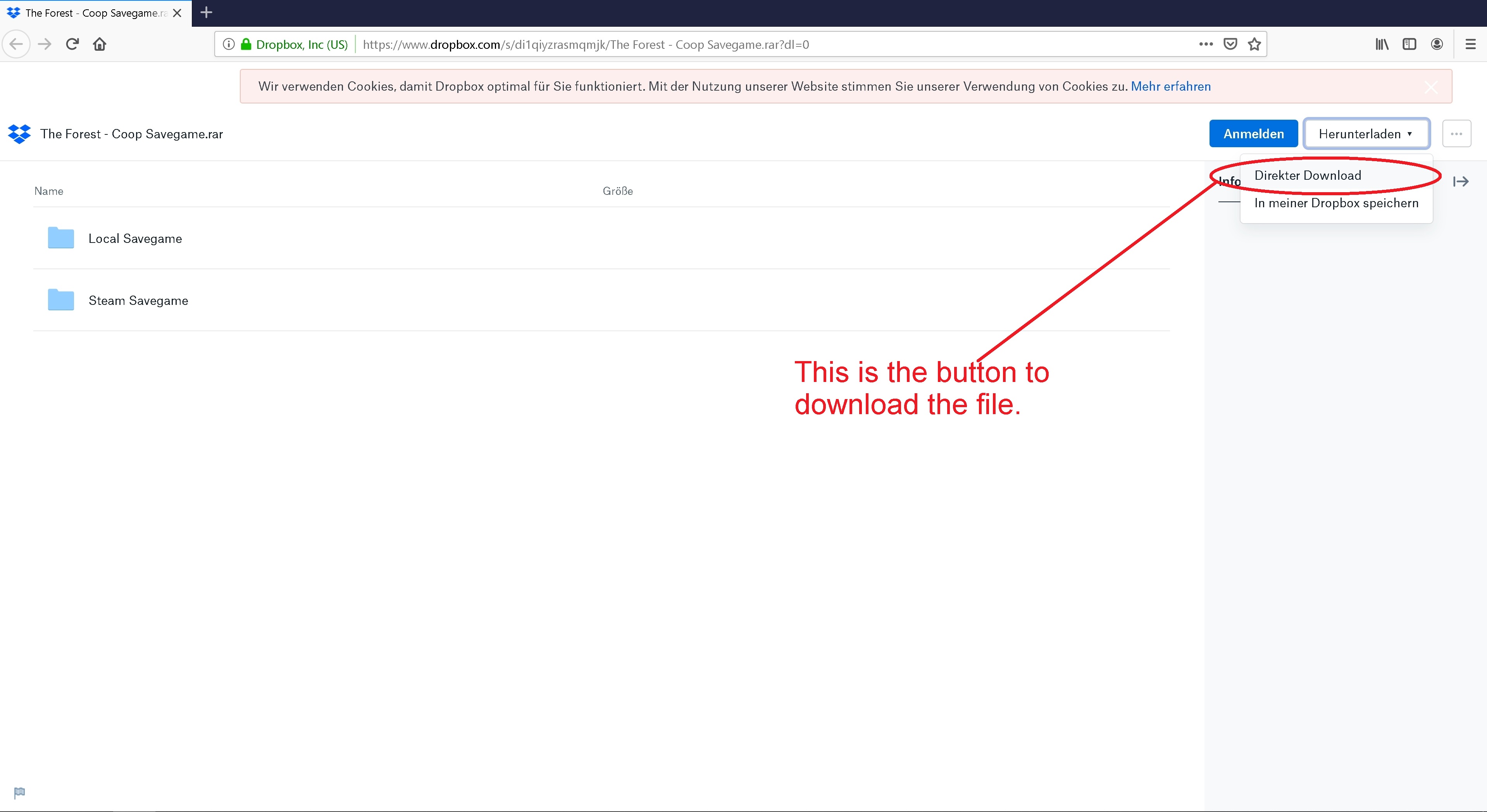Toggle the browser sidebar view

click(x=1409, y=45)
